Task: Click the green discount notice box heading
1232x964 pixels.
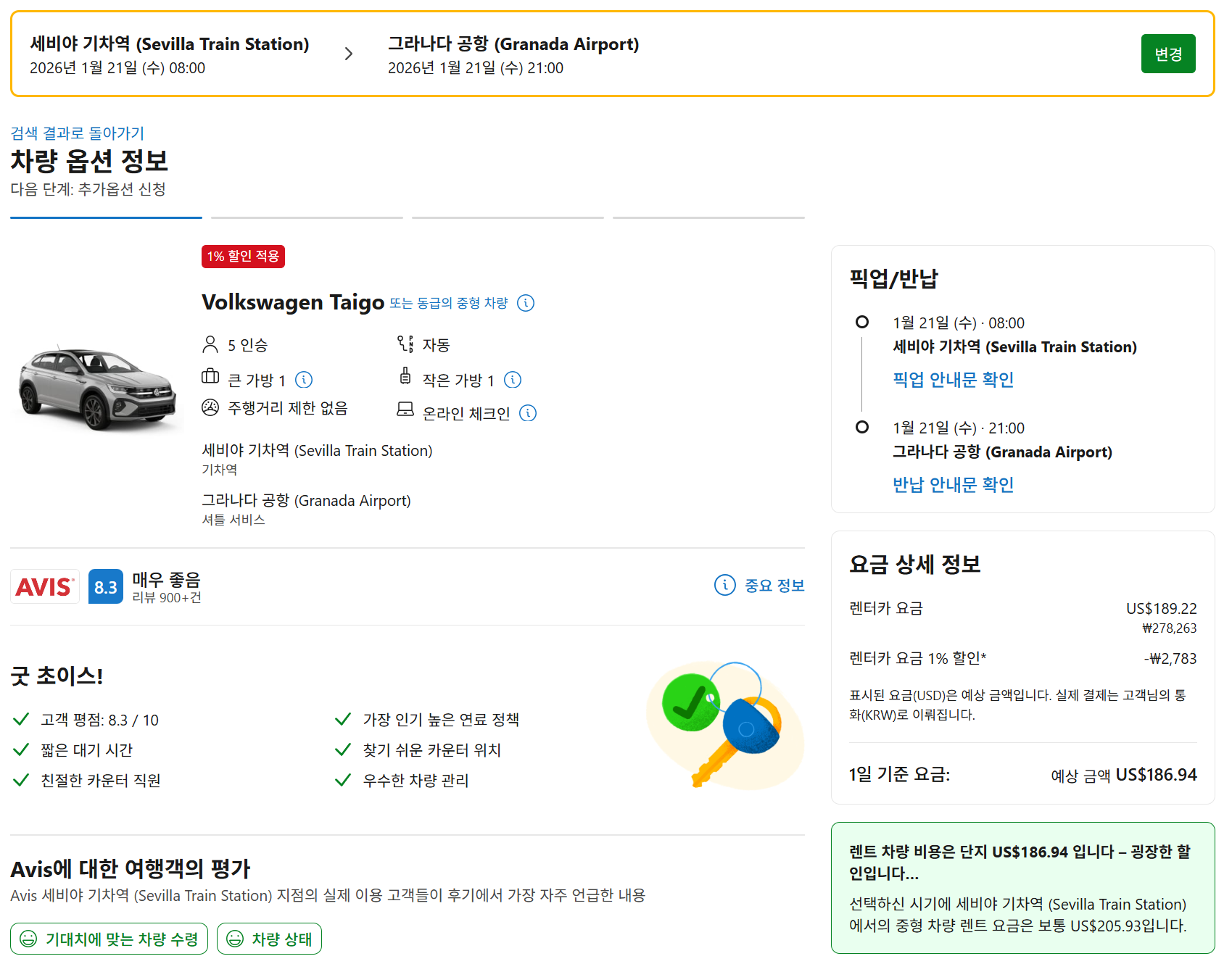Action: (1020, 863)
